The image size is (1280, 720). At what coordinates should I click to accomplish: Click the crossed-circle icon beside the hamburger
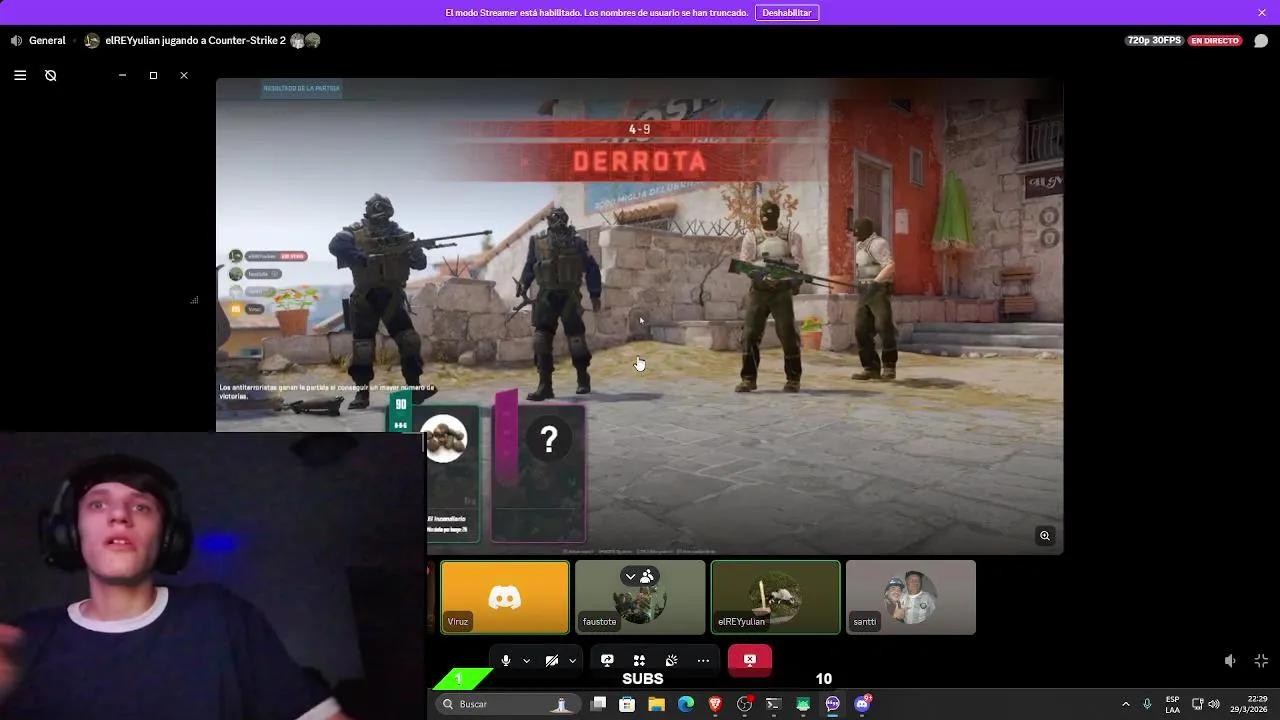point(51,75)
